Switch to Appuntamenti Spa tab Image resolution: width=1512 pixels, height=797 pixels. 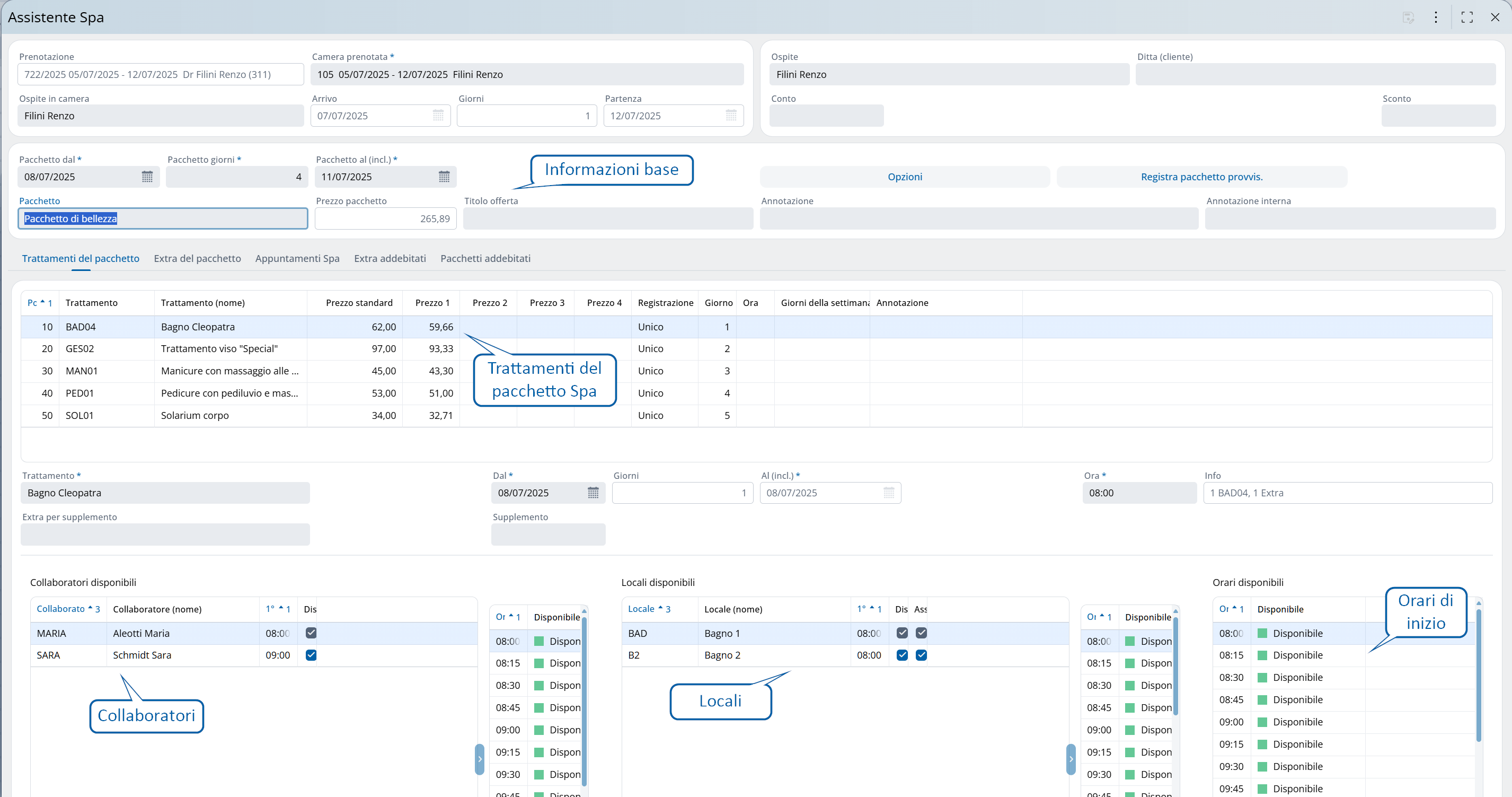click(297, 258)
